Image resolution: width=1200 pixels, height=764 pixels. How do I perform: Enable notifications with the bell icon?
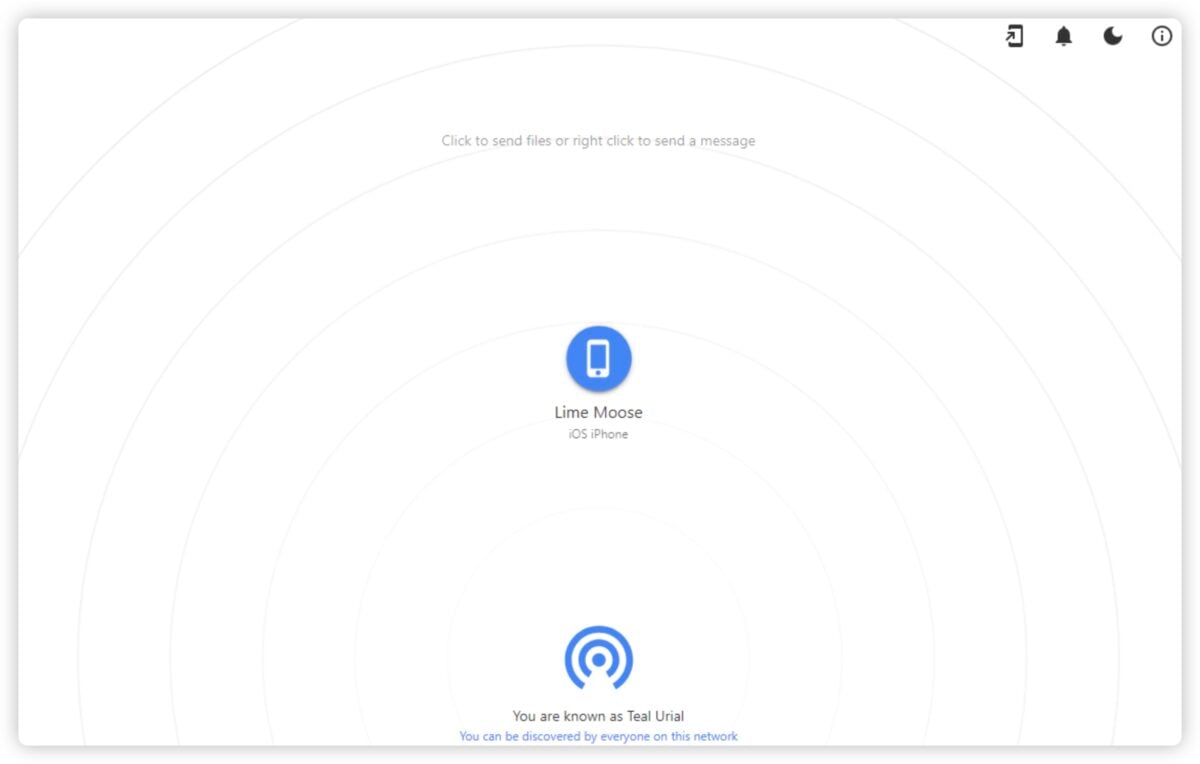[x=1063, y=37]
